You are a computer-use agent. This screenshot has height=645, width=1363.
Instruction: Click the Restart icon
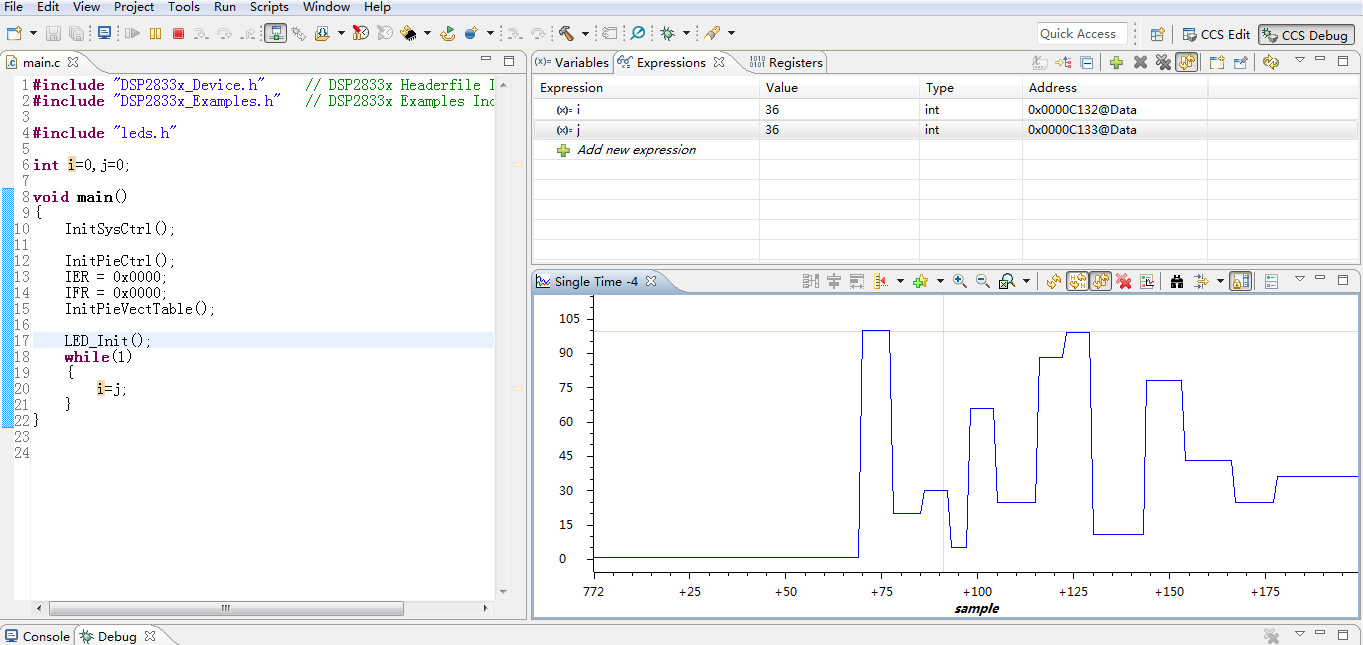[448, 33]
